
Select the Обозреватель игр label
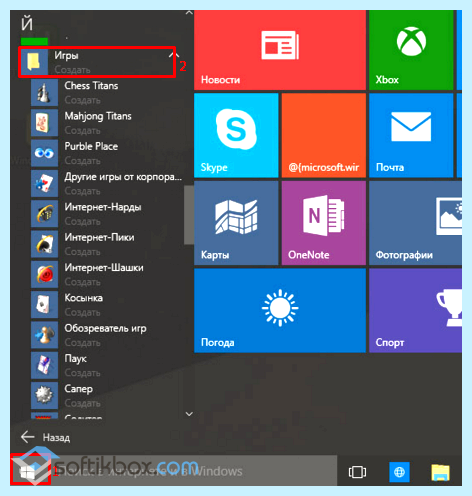106,328
